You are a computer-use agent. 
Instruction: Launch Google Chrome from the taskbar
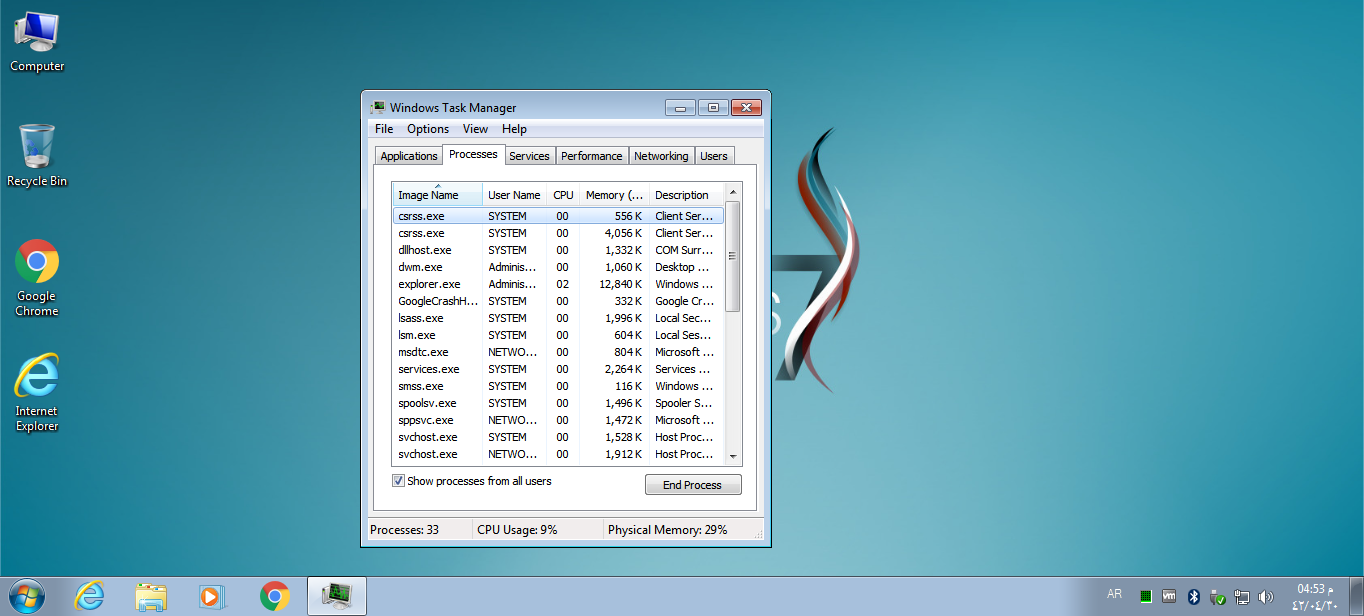[x=274, y=596]
